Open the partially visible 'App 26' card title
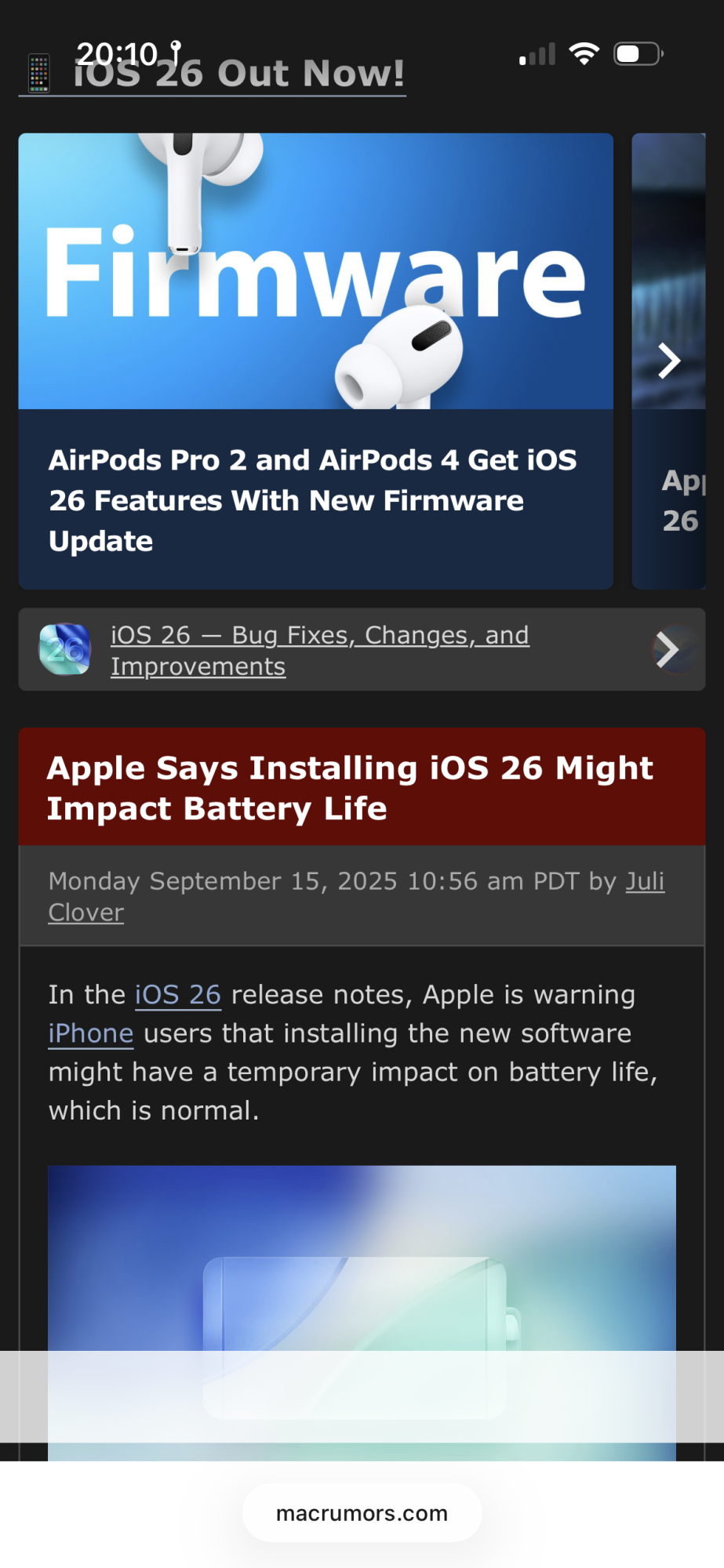Viewport: 724px width, 1568px height. [x=680, y=500]
